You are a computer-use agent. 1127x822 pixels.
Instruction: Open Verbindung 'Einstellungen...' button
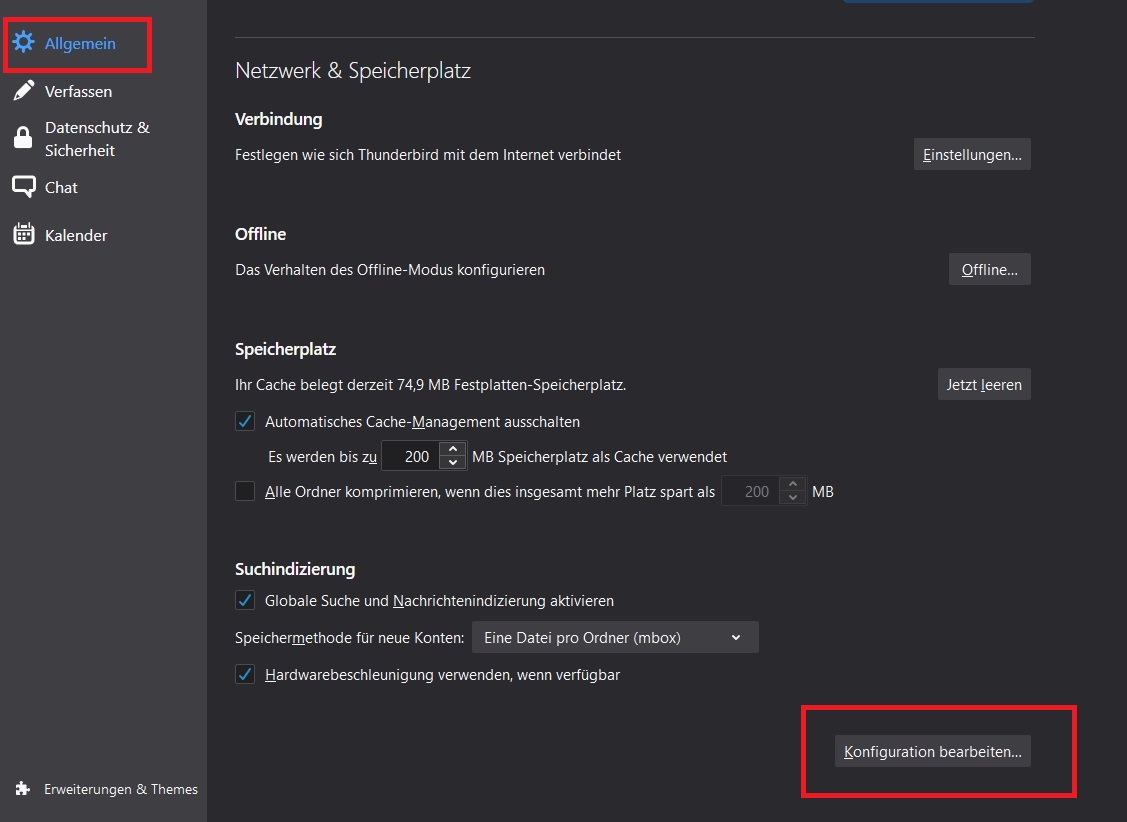pyautogui.click(x=972, y=155)
